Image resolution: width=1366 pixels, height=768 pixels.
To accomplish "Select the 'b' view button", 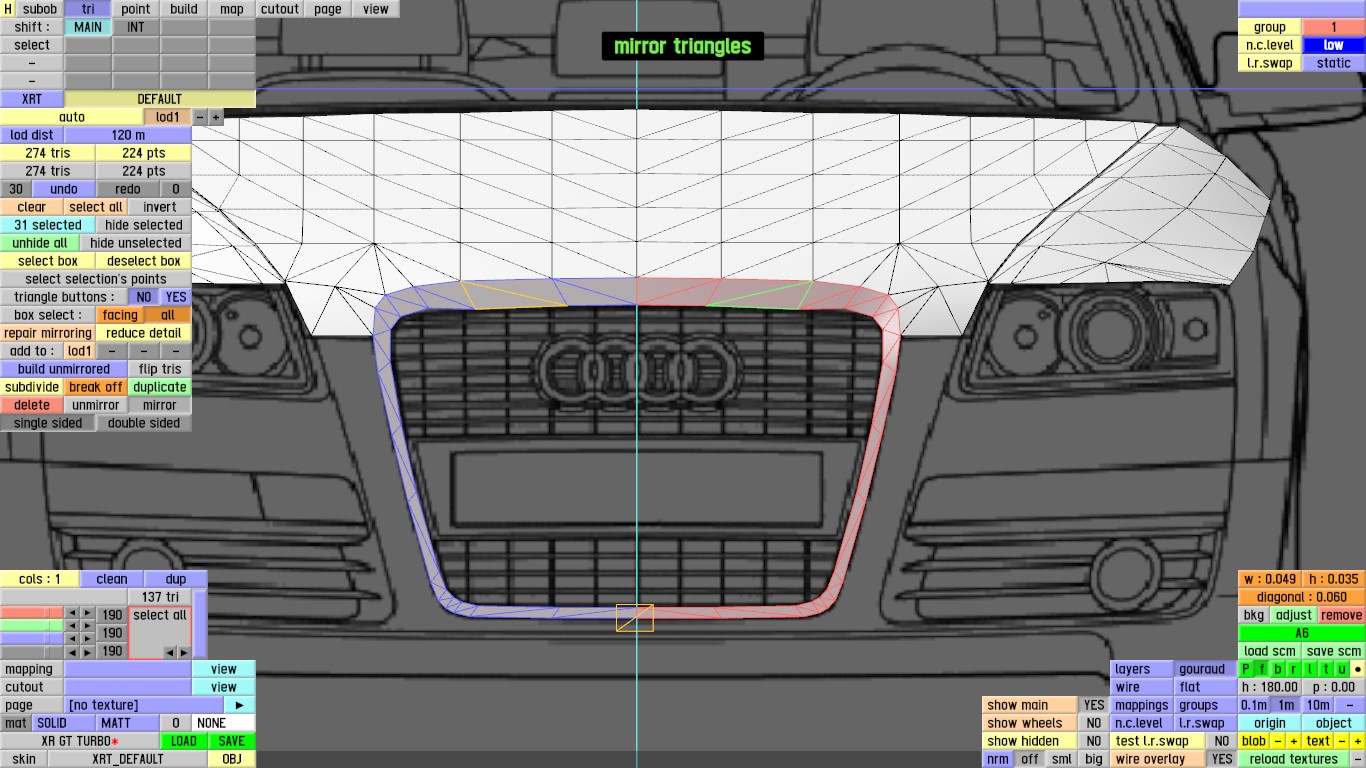I will coord(1278,669).
